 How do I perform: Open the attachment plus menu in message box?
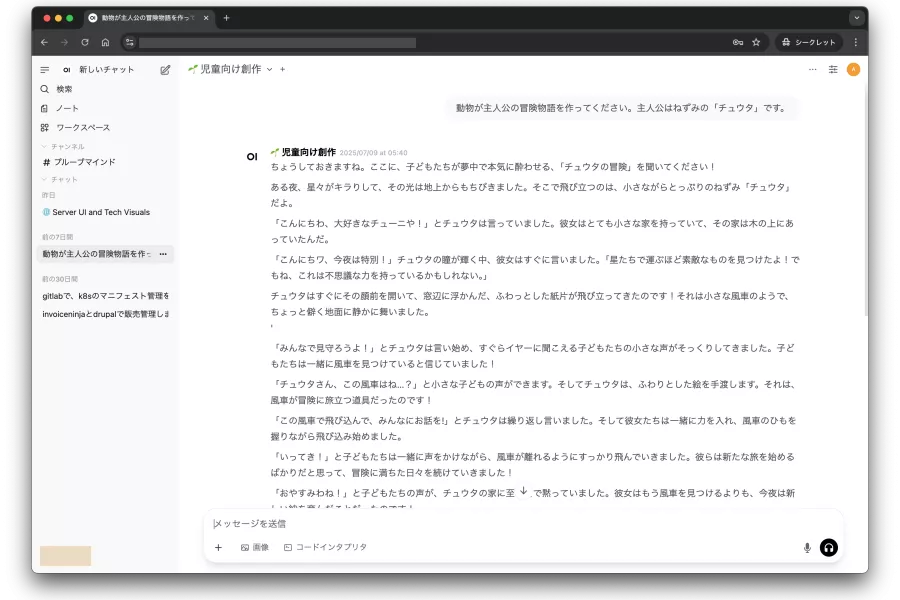pyautogui.click(x=218, y=548)
